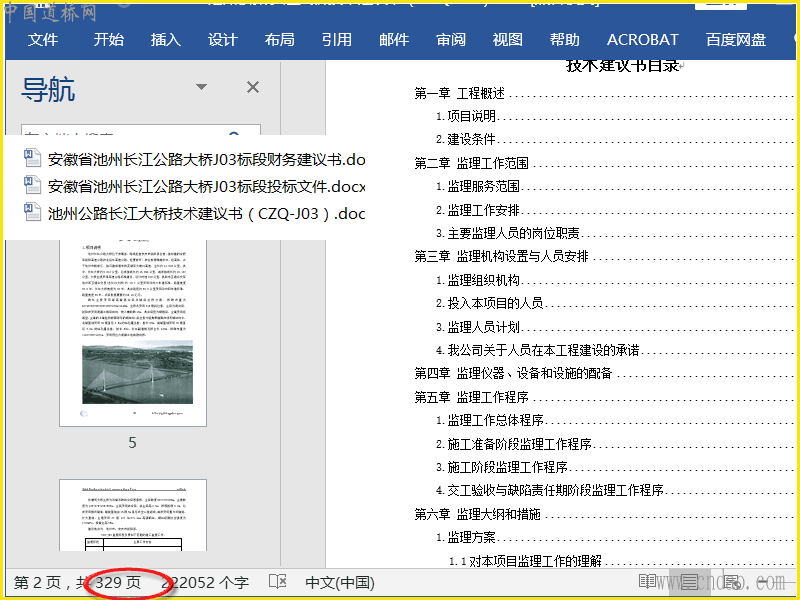This screenshot has height=600, width=800.
Task: Open the 百度网盘 ribbon tab
Action: click(736, 39)
